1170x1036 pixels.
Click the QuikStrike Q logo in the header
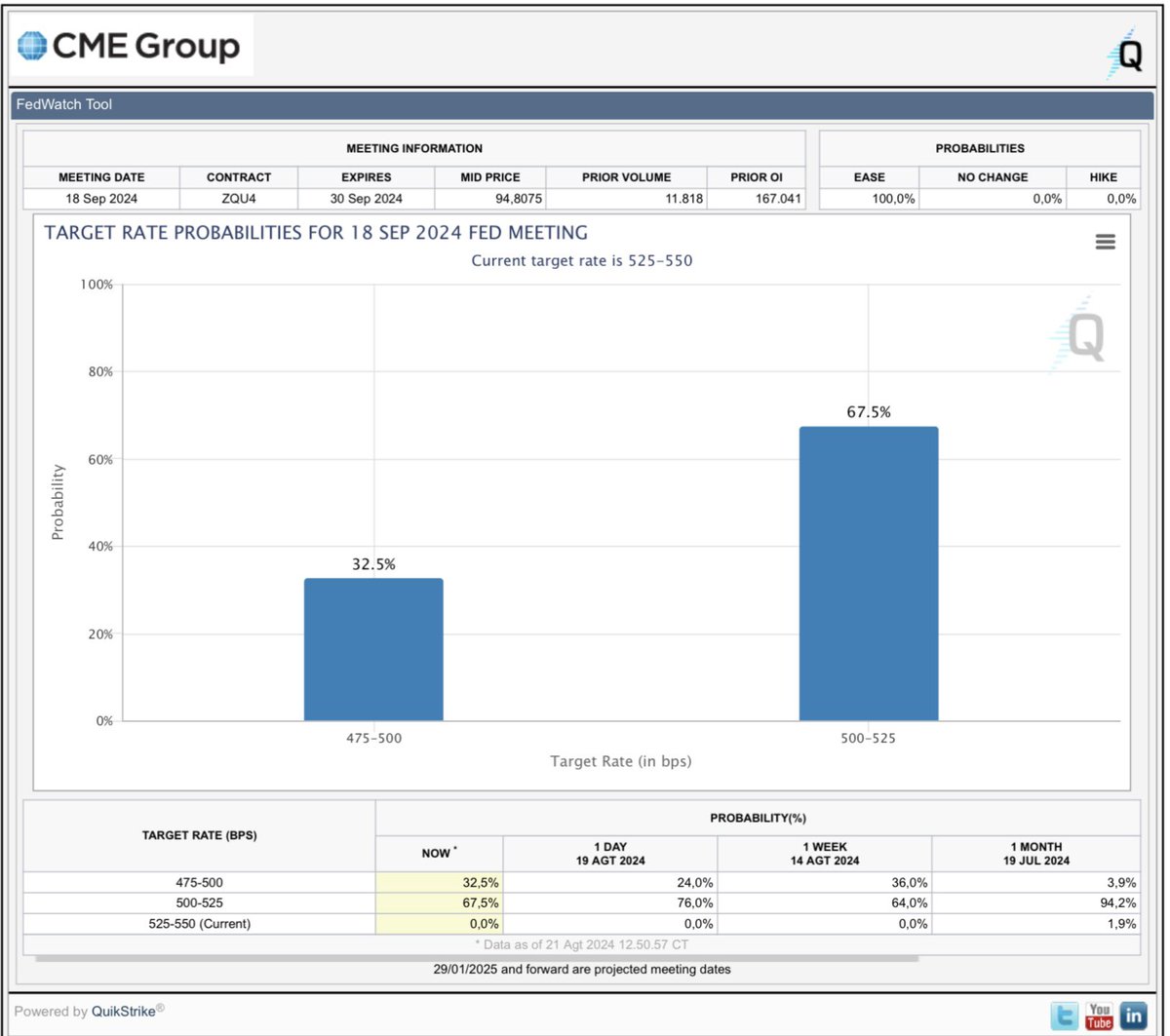point(1124,54)
